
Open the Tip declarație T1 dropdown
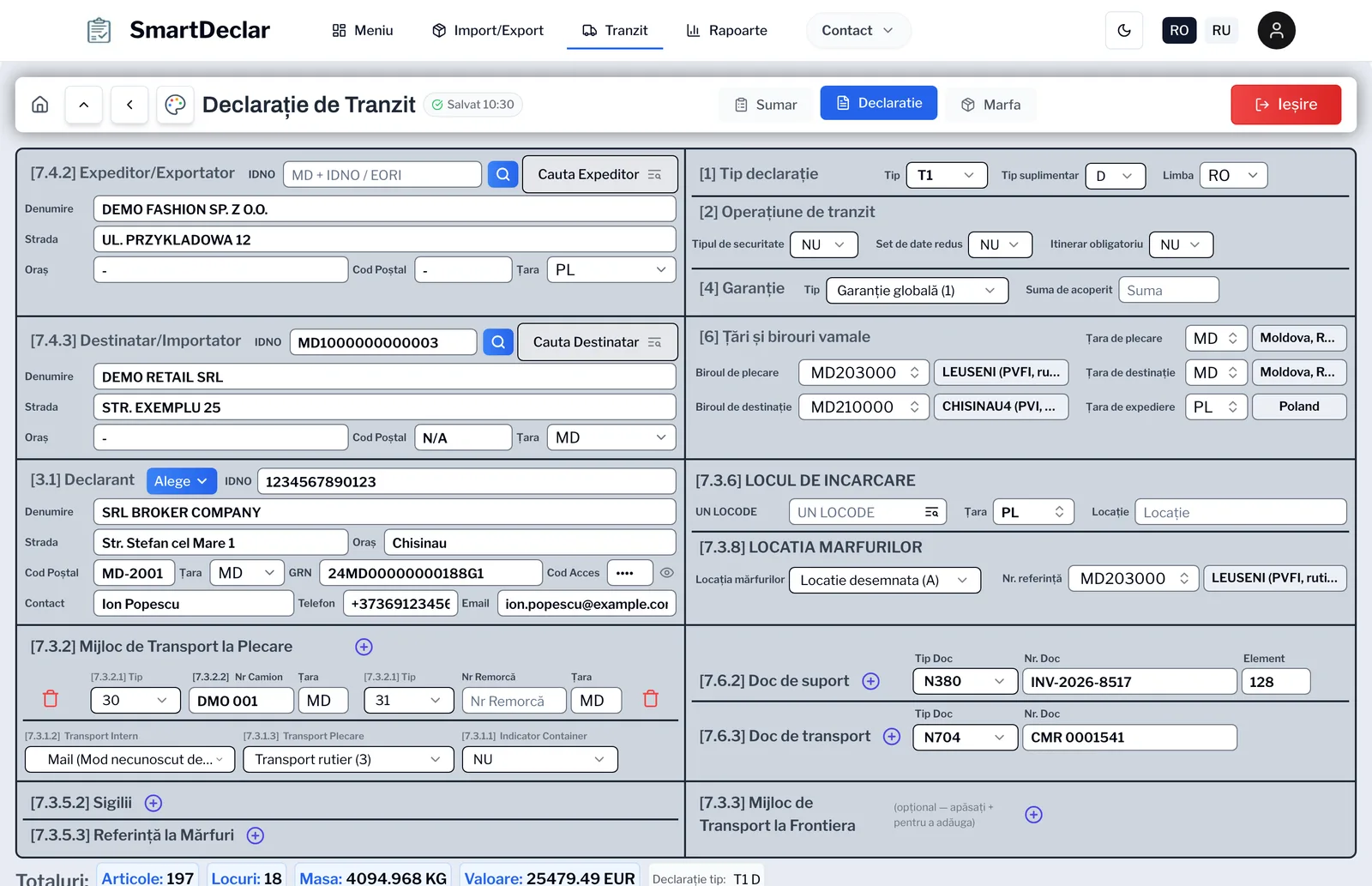pos(947,175)
